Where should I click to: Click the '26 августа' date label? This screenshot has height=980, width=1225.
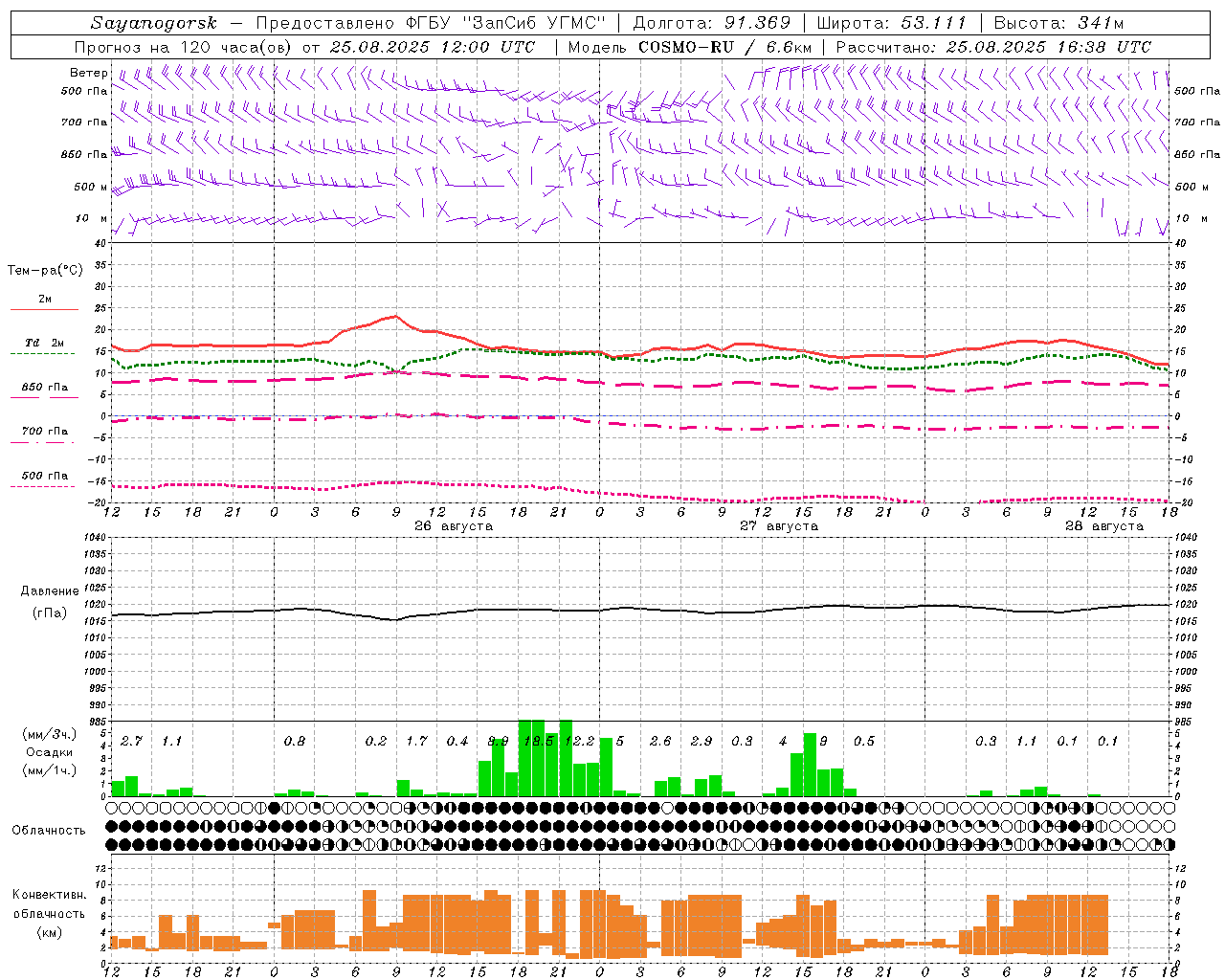click(x=454, y=526)
